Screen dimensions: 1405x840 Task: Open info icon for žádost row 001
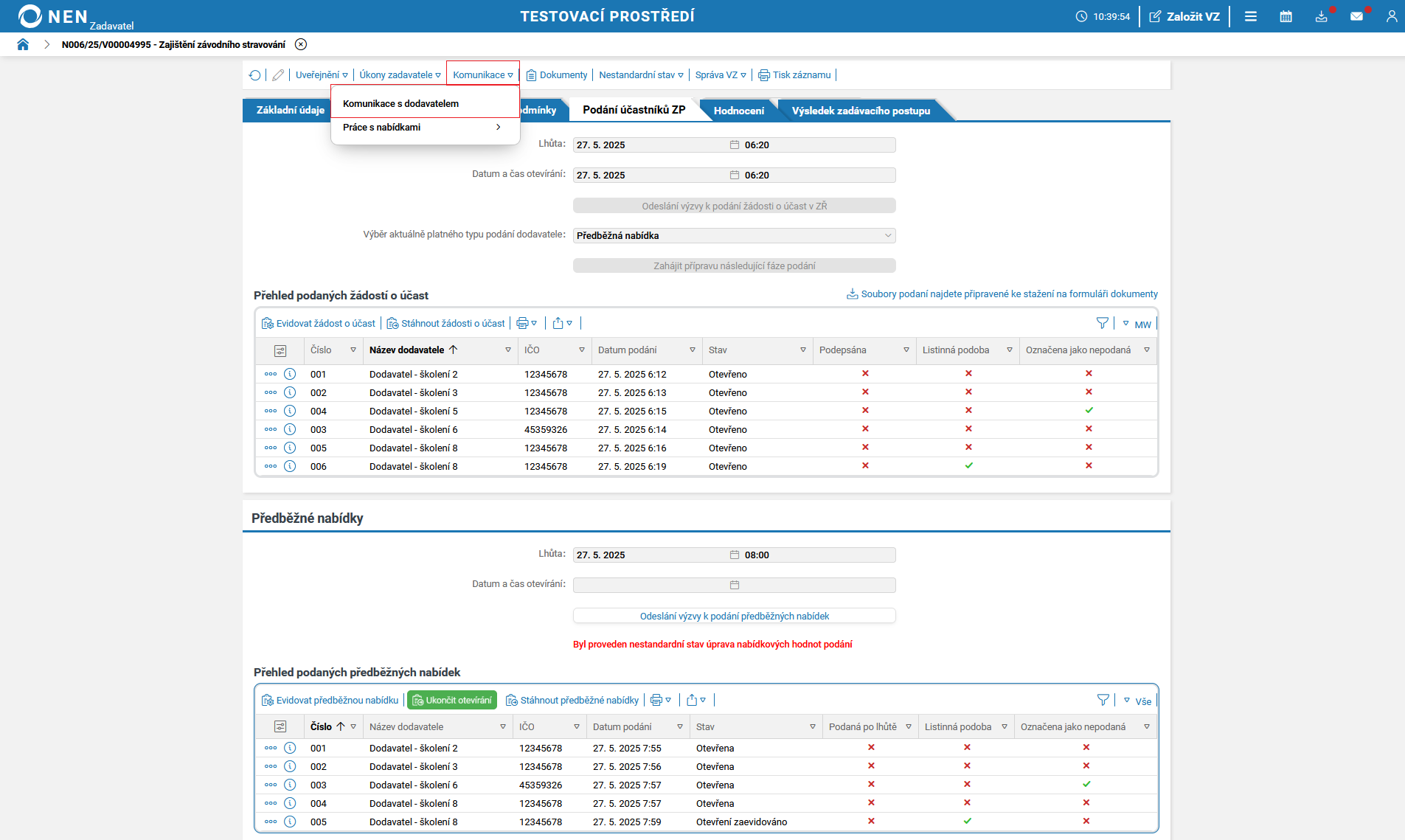[x=290, y=374]
